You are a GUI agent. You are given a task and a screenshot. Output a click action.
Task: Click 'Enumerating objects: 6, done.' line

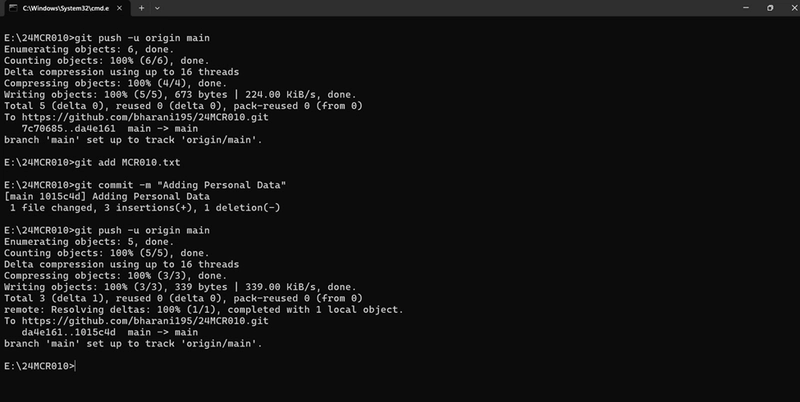pos(89,49)
